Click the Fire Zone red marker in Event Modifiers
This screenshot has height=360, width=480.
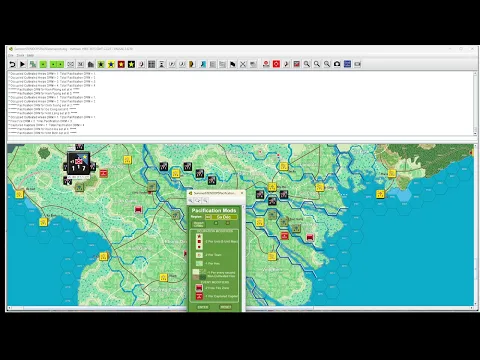point(199,288)
